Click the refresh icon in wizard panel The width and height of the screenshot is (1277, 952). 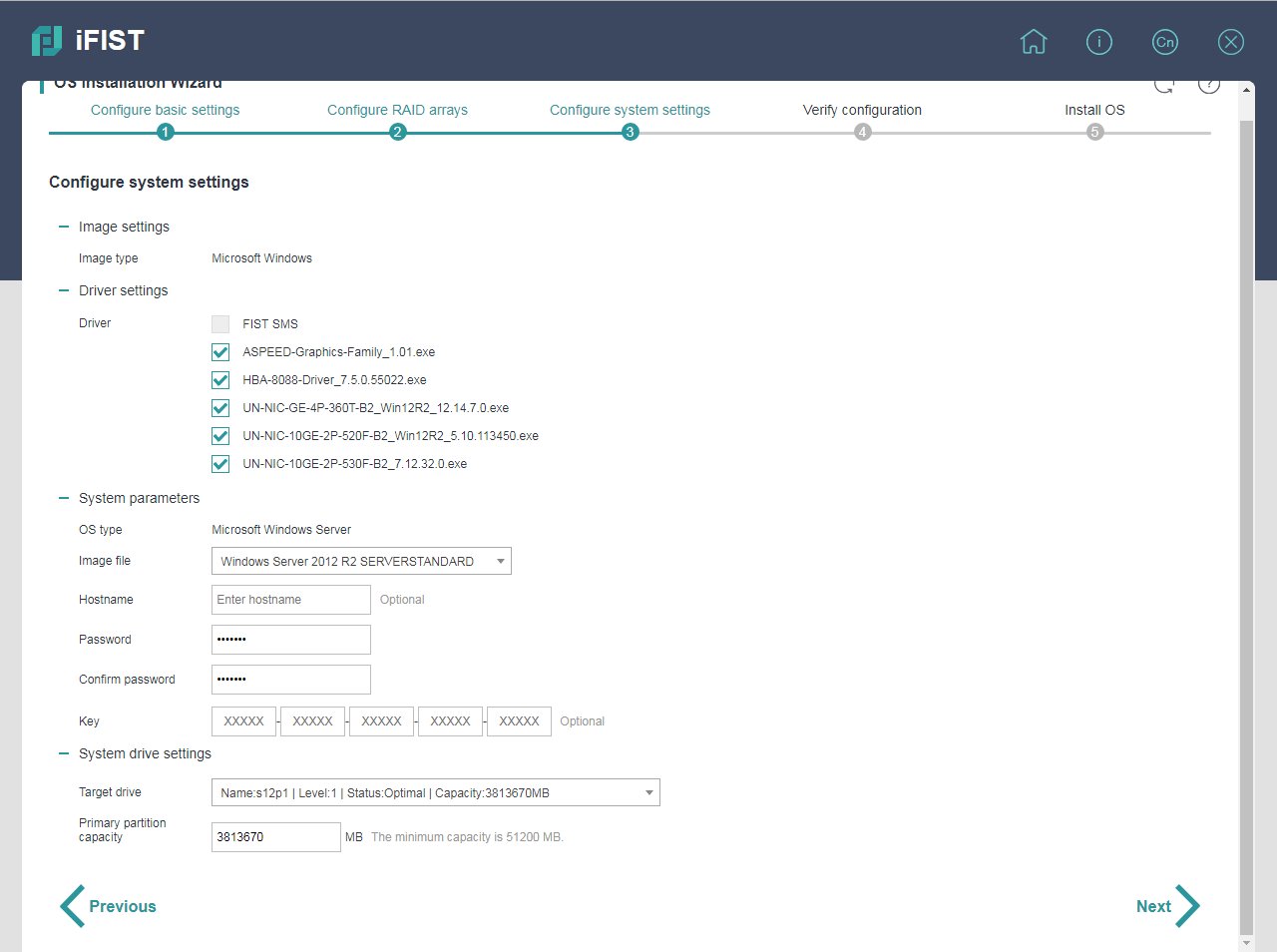click(1164, 85)
